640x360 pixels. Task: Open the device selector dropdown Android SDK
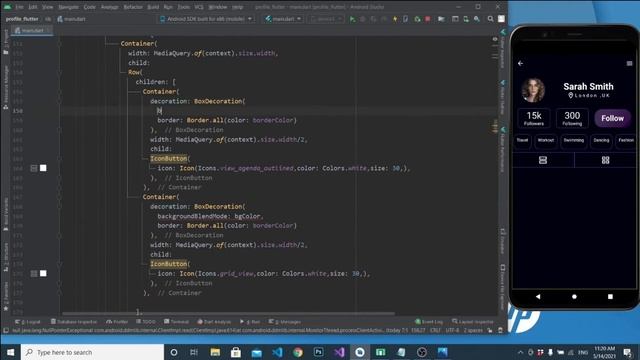(206, 19)
